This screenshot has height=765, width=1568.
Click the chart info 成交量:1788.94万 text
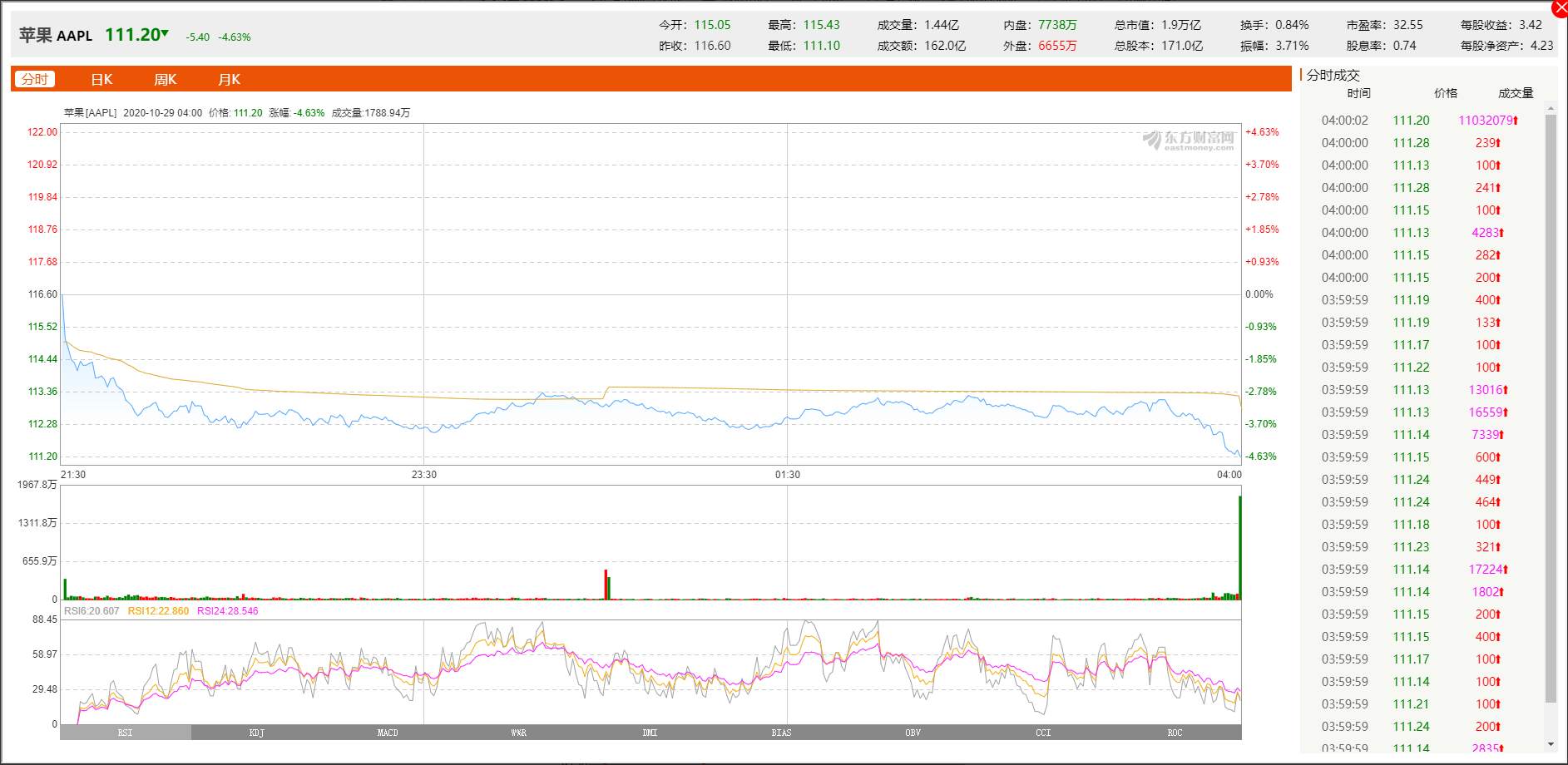(371, 113)
